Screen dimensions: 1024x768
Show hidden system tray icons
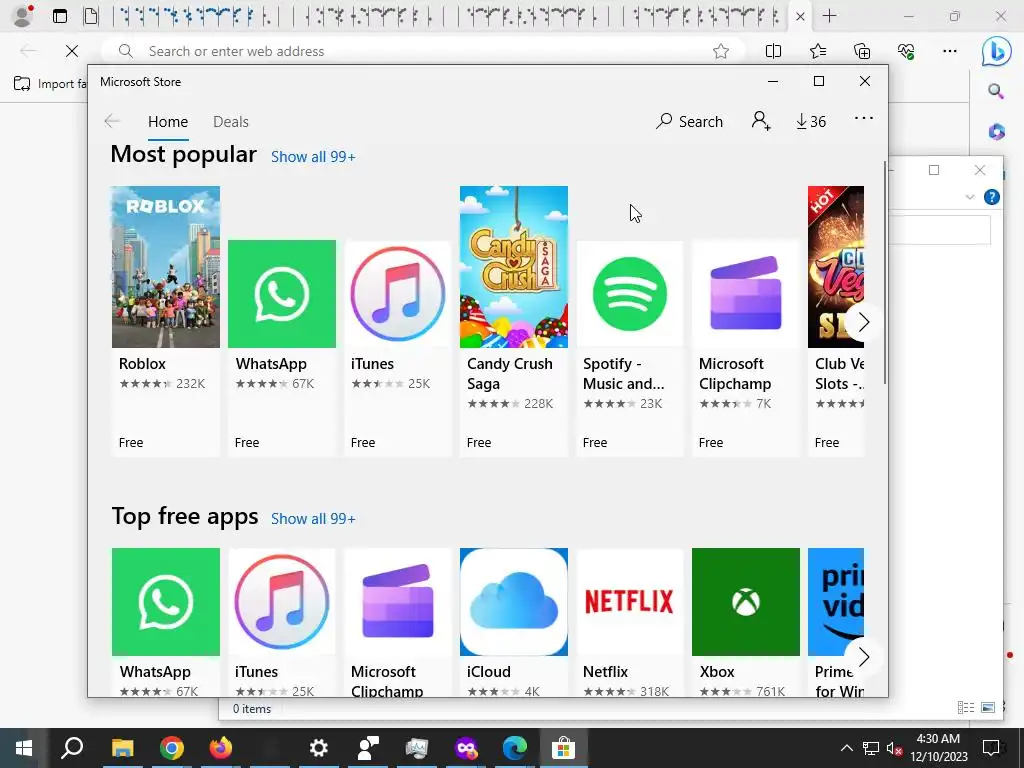coord(846,748)
